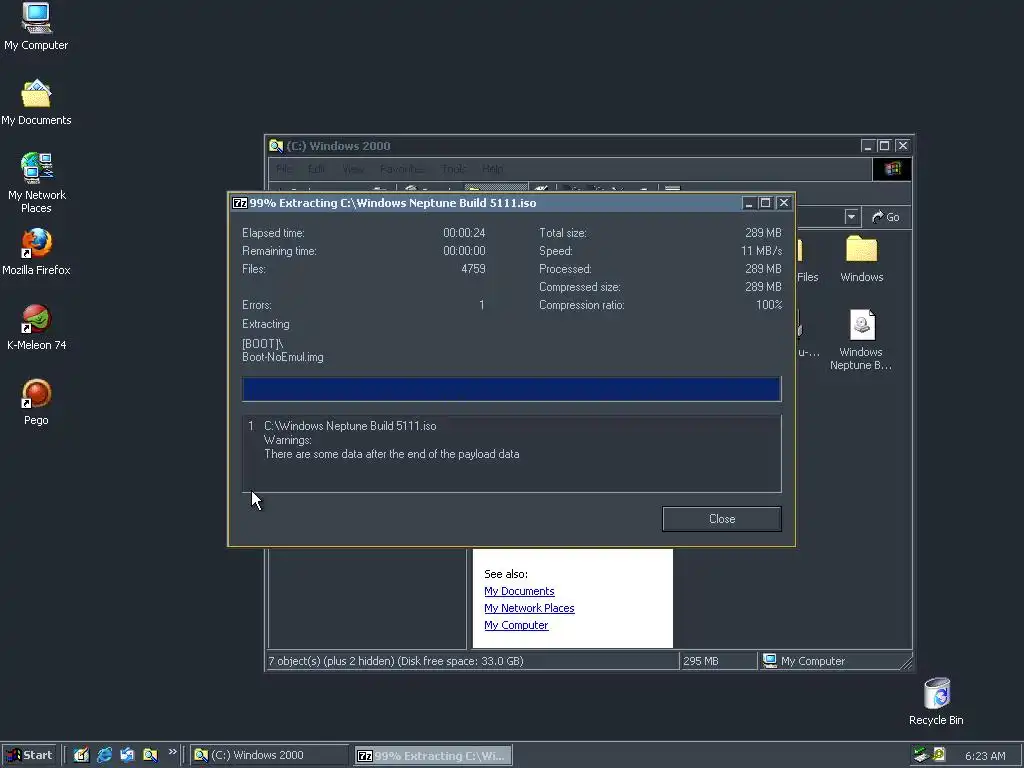Open the Tools menu in Explorer

coord(453,169)
